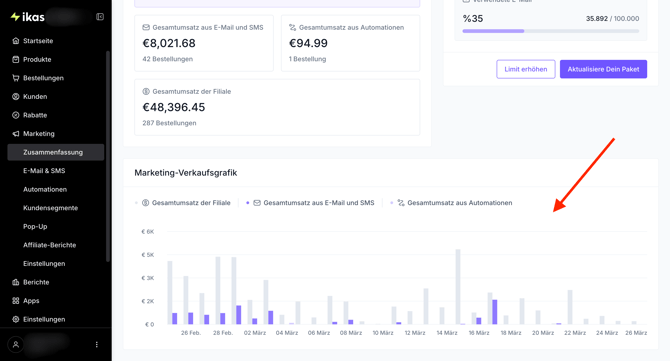
Task: Collapse the sidebar using the panel icon
Action: click(x=100, y=17)
